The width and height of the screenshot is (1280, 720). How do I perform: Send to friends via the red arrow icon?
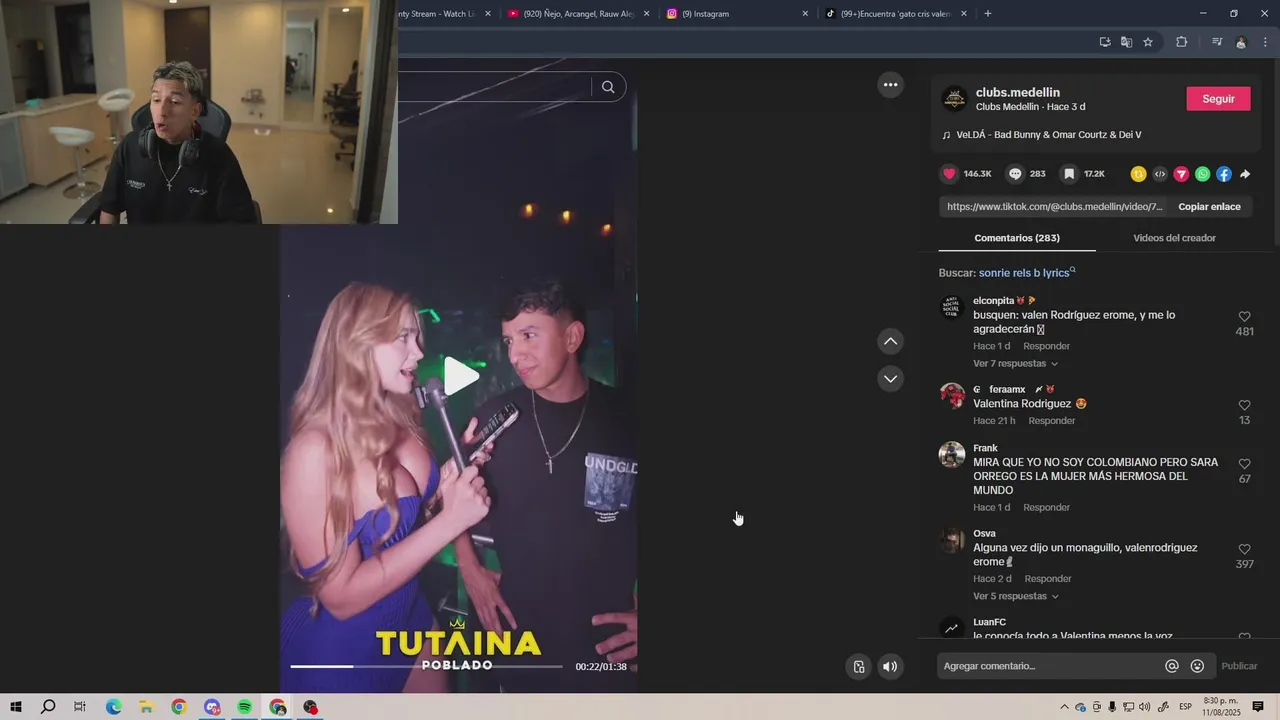point(1181,174)
